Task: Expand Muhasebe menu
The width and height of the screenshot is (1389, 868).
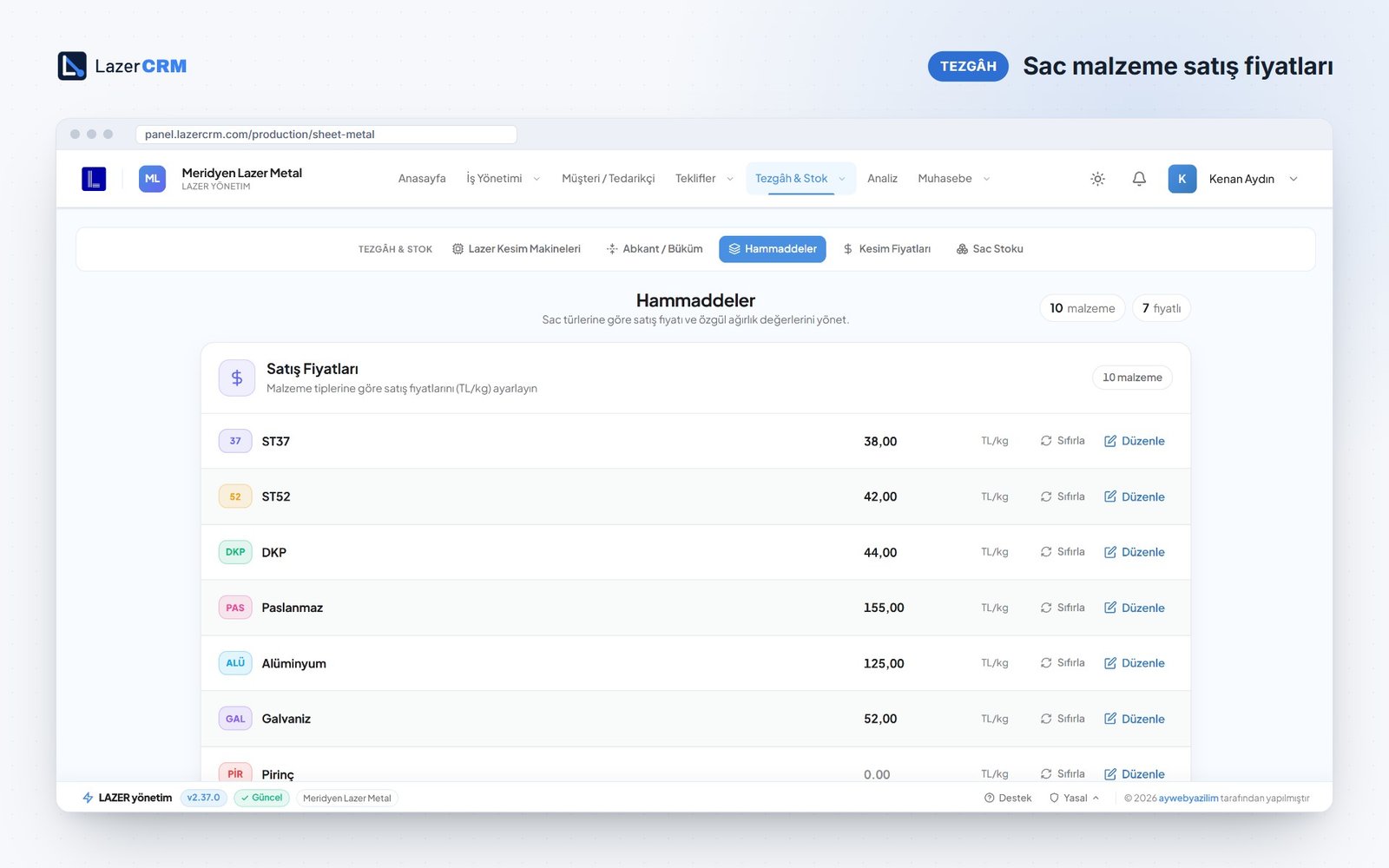Action: pos(953,179)
